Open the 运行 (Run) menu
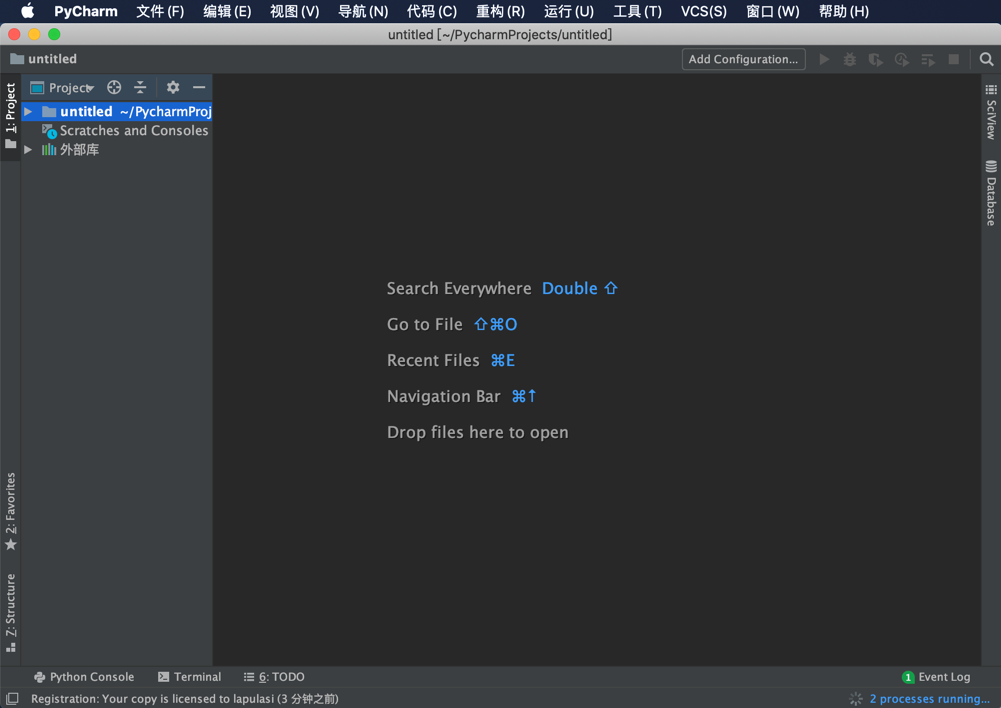Viewport: 1001px width, 708px height. [x=568, y=11]
